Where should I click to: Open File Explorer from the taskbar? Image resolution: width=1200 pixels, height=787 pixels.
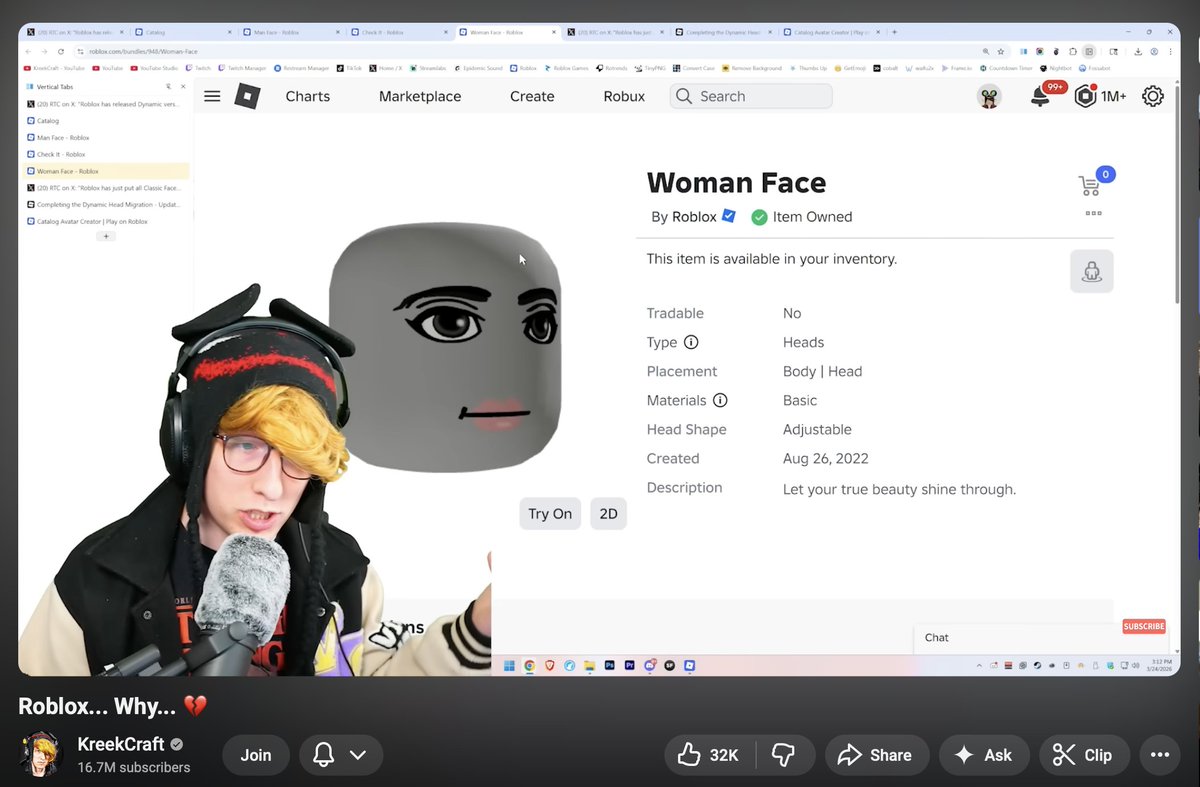coord(590,665)
